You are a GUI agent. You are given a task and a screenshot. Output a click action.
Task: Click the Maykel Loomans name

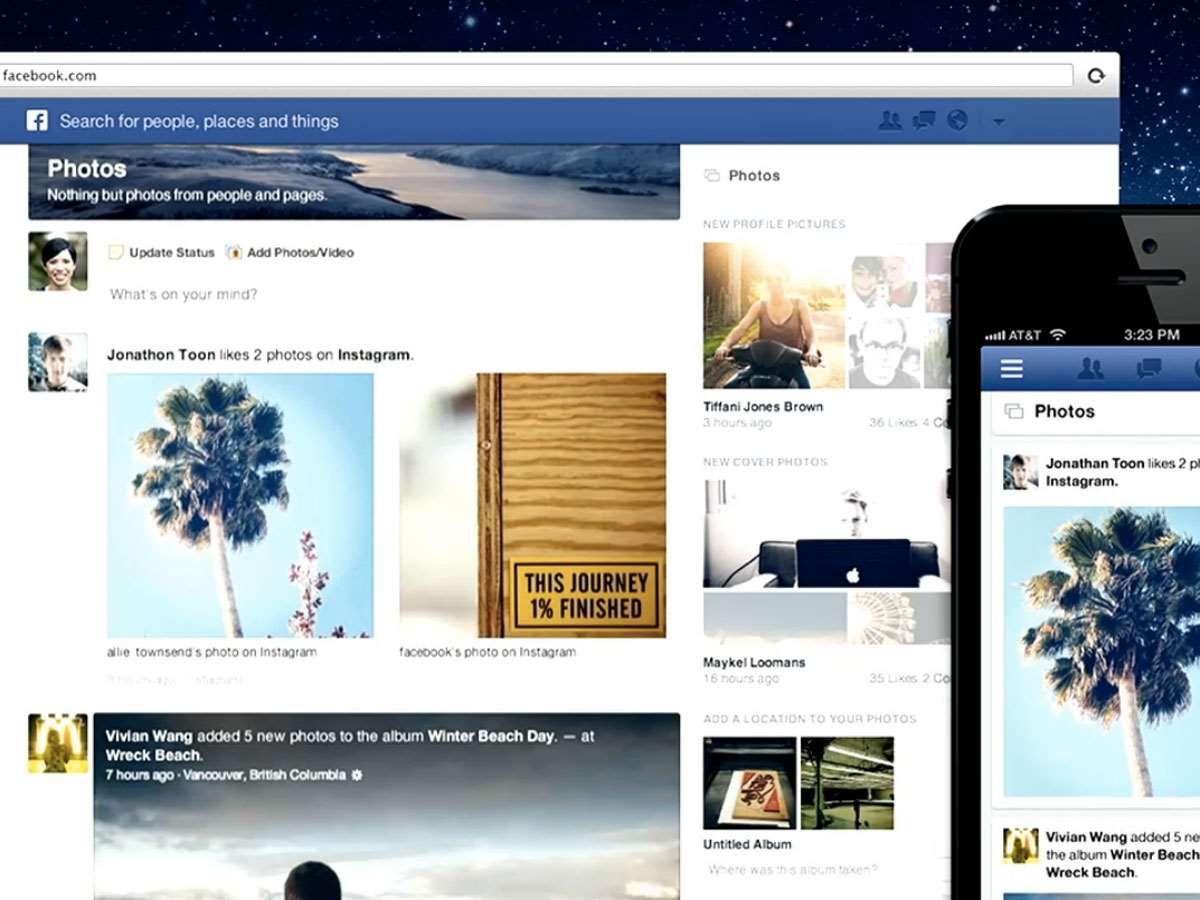click(754, 662)
